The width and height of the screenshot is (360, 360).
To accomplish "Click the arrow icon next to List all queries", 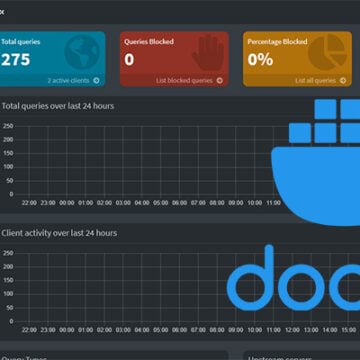I will [343, 80].
